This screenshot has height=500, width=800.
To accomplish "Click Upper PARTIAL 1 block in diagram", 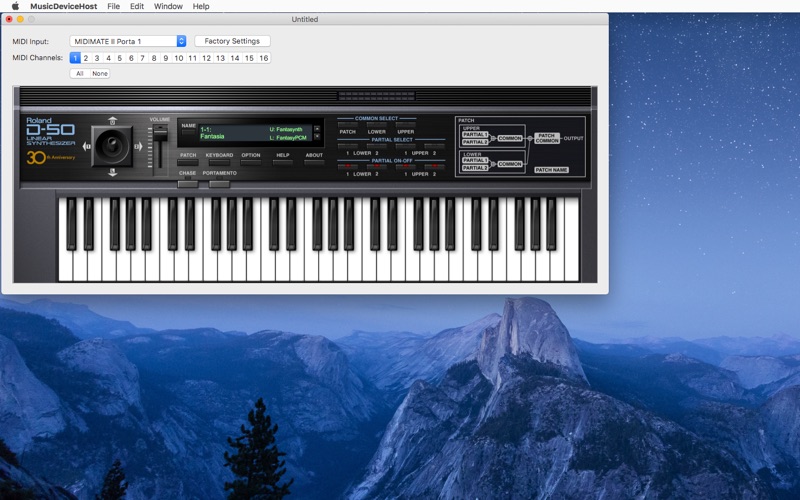I will (x=475, y=135).
